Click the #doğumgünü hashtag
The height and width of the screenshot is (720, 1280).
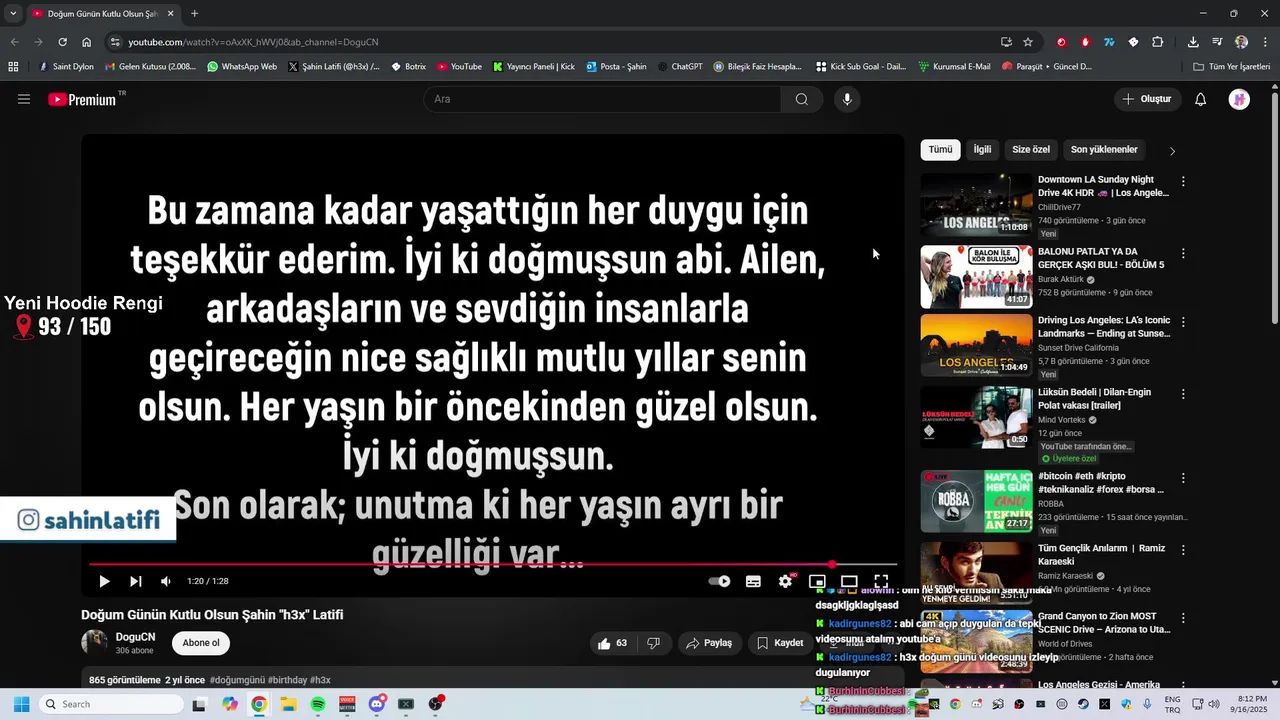237,680
